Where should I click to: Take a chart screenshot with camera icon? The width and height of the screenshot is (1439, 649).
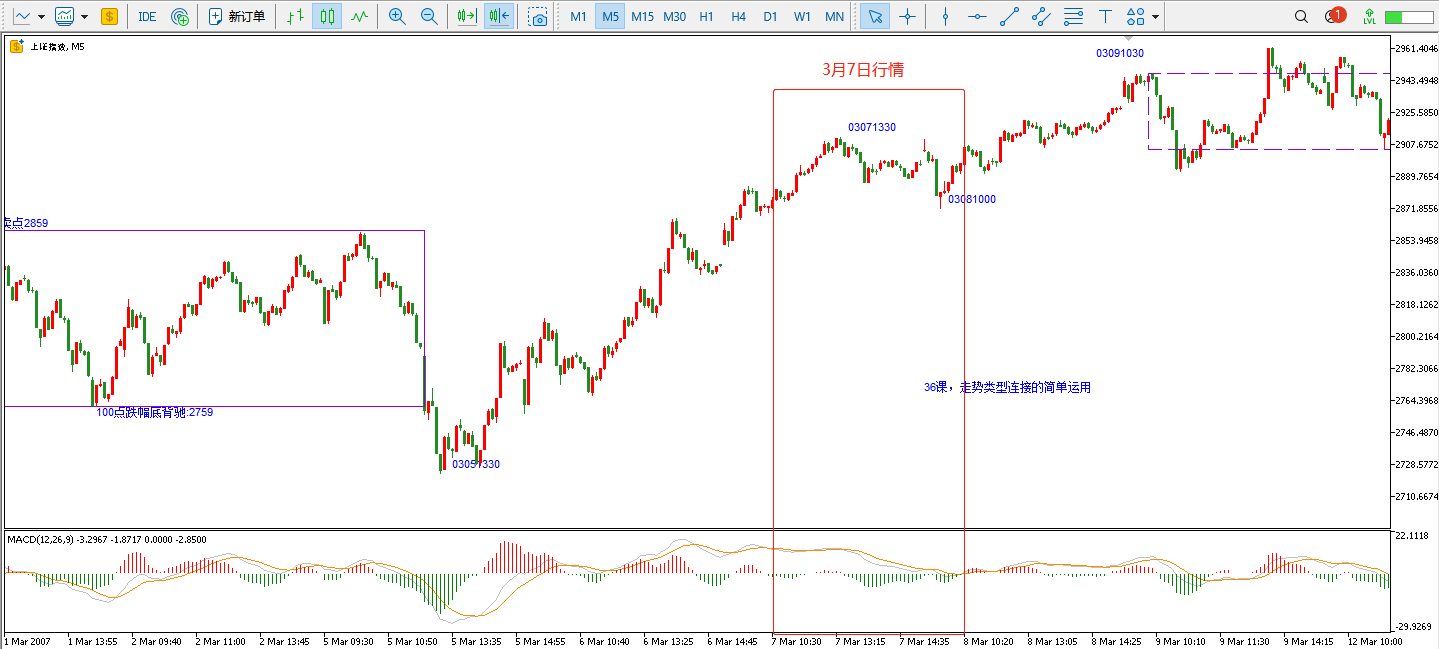coord(538,16)
